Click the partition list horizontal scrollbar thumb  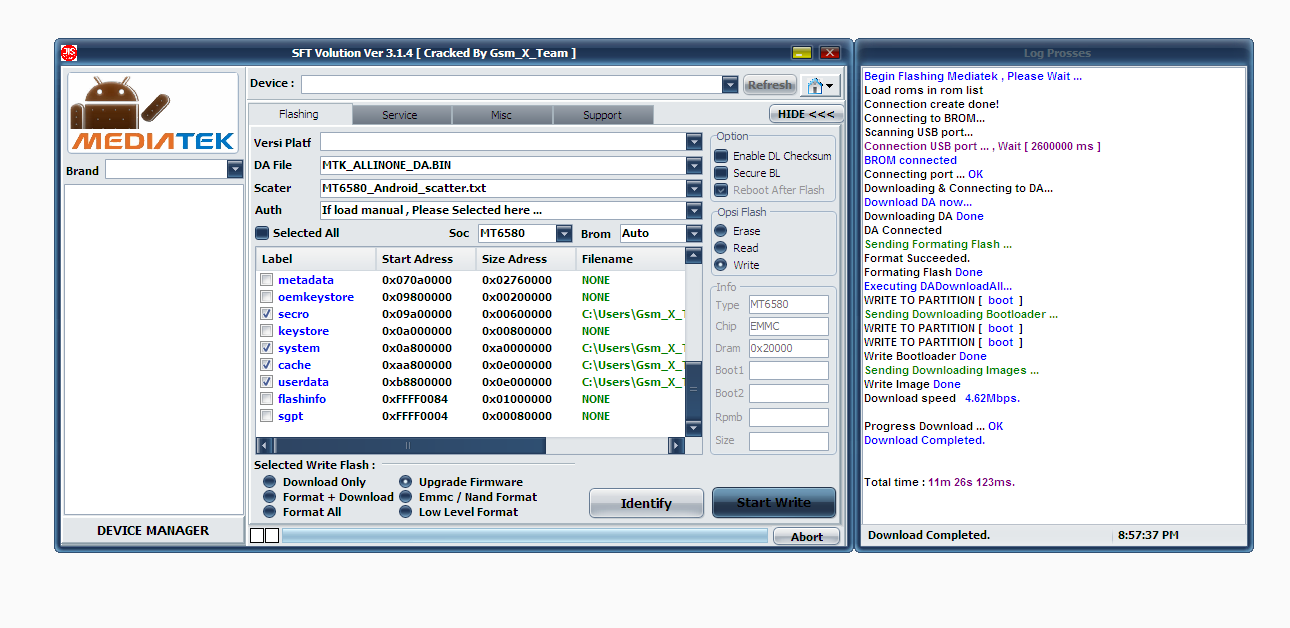tap(410, 445)
